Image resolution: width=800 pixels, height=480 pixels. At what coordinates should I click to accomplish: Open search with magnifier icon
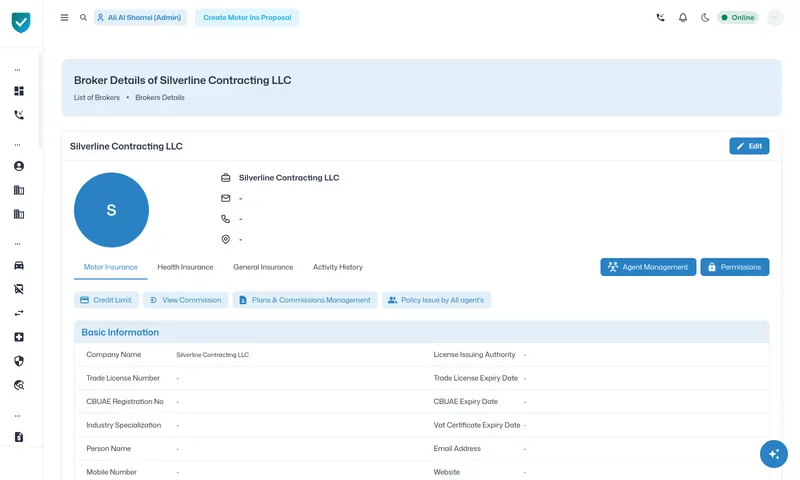(83, 17)
